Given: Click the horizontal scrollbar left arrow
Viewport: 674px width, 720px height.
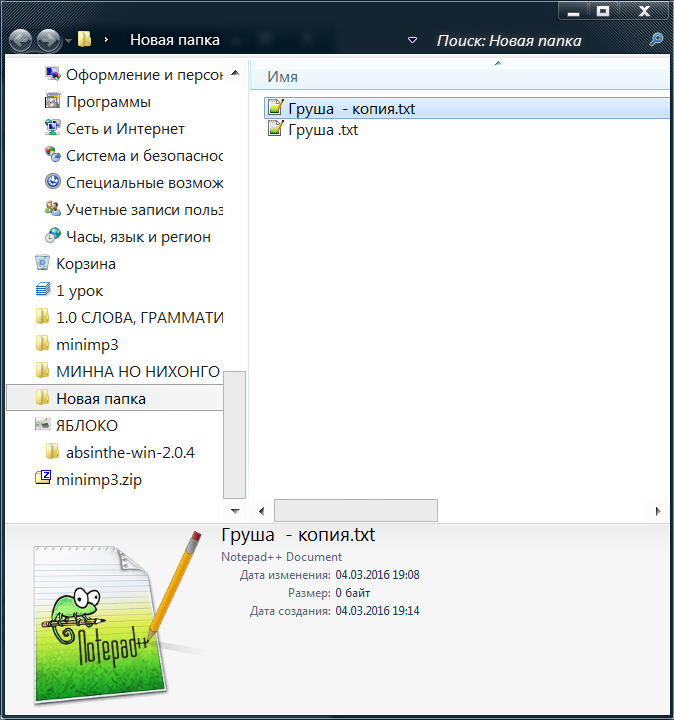Looking at the screenshot, I should (262, 511).
